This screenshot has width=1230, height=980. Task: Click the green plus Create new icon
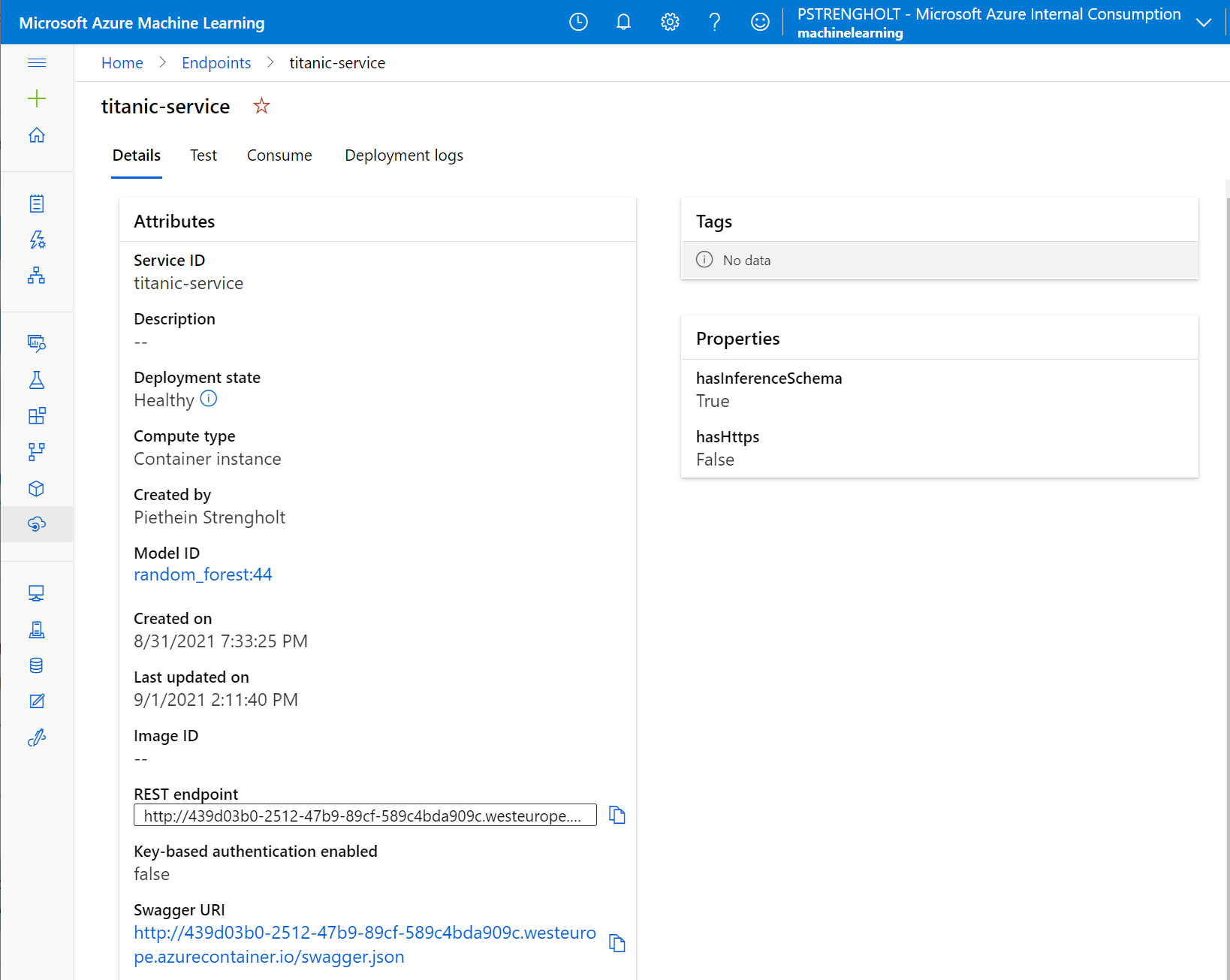pos(37,98)
